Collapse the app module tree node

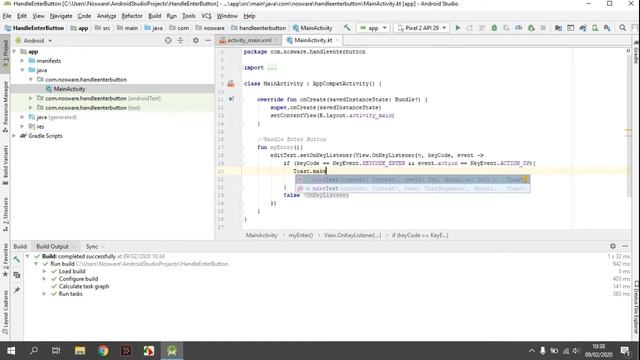[x=14, y=52]
